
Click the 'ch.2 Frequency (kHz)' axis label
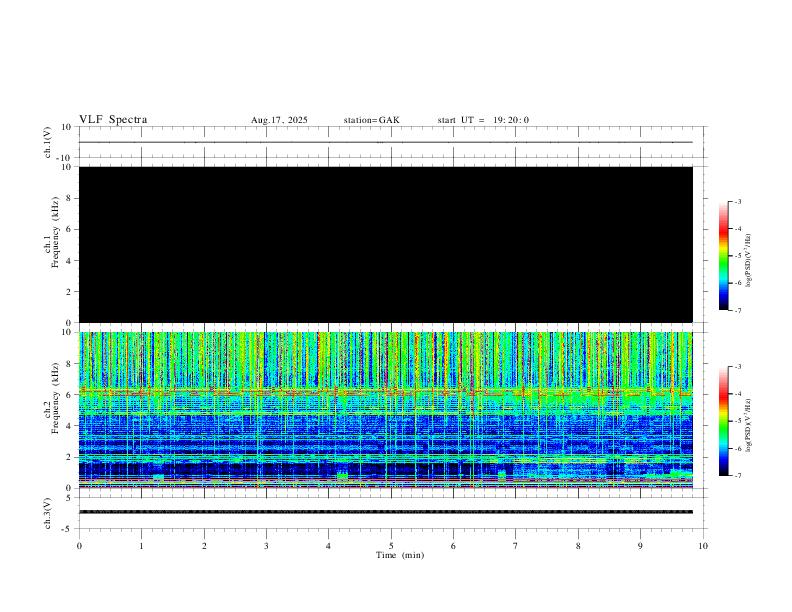pos(51,398)
